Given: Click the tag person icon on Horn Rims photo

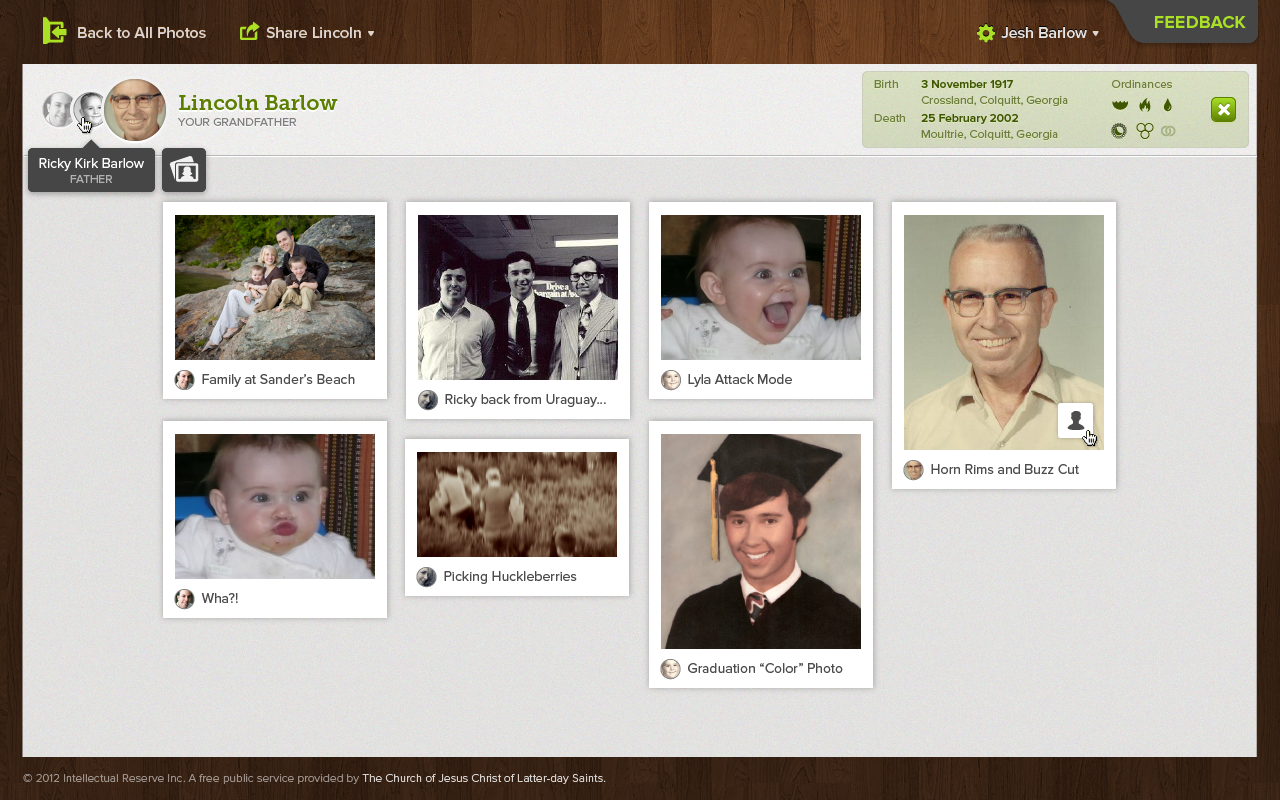Looking at the screenshot, I should [1075, 421].
